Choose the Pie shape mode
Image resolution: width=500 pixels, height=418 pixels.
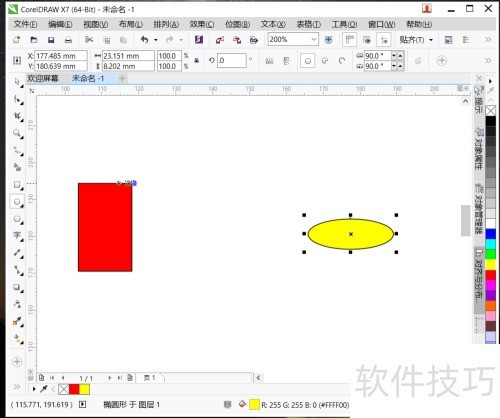[x=325, y=61]
